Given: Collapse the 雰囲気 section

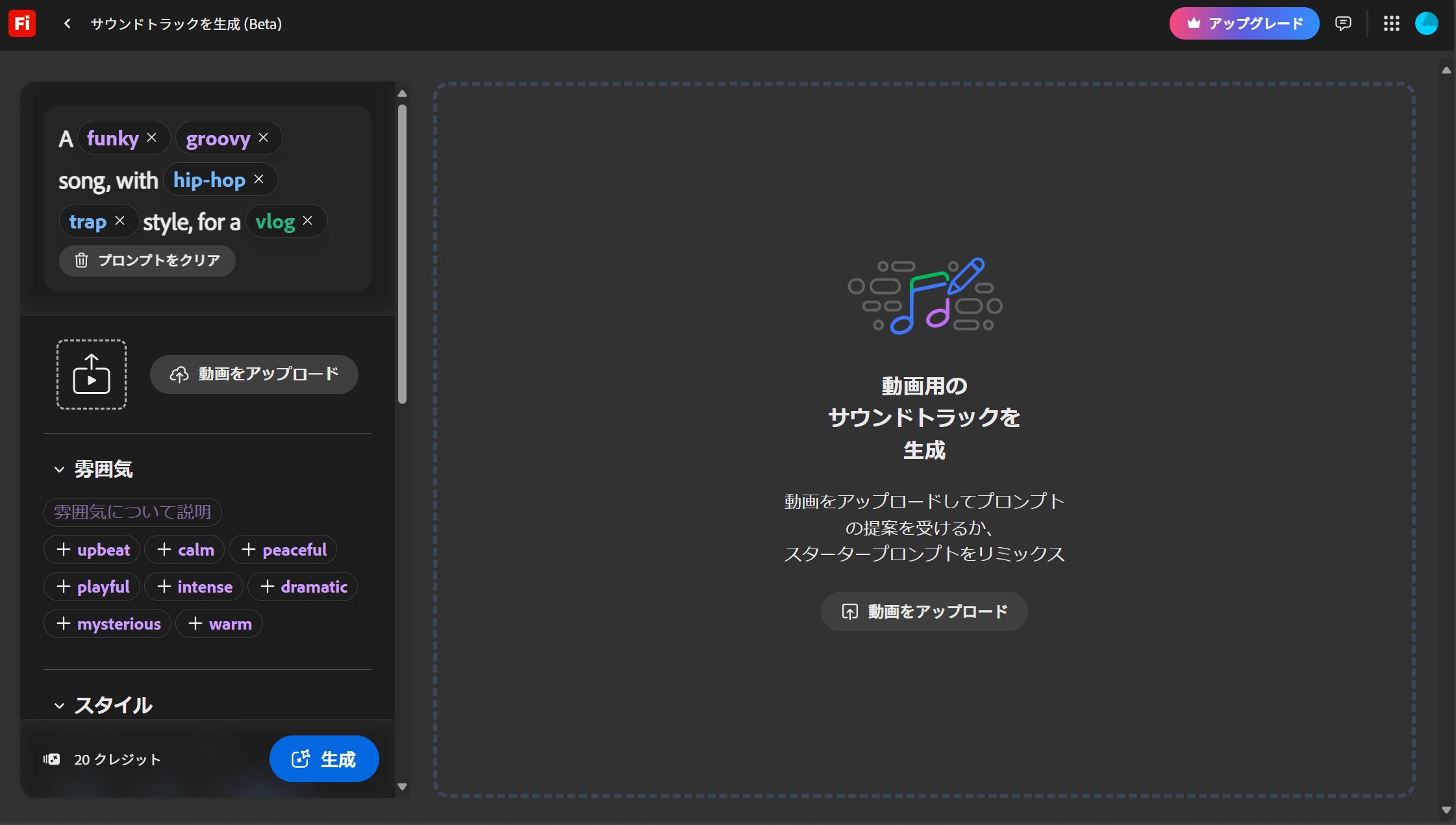Looking at the screenshot, I should (60, 469).
